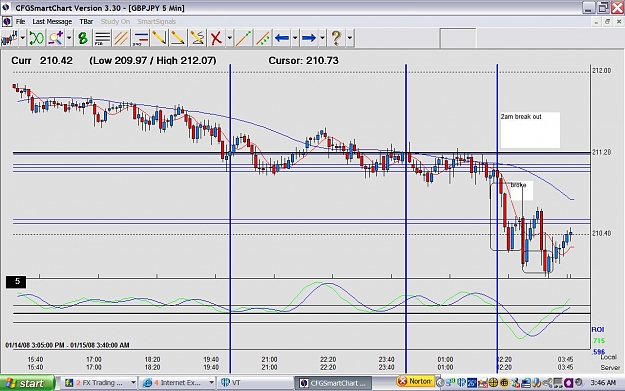Click the greyed SmartSignals menu
This screenshot has width=625, height=391.
[157, 22]
